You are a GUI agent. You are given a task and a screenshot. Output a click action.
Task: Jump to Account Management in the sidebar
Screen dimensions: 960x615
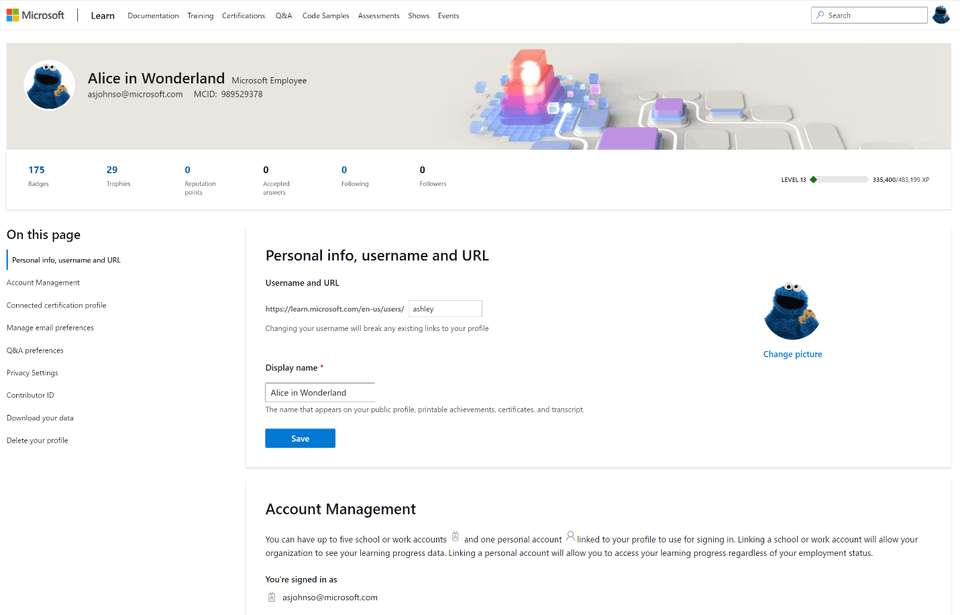[x=43, y=282]
